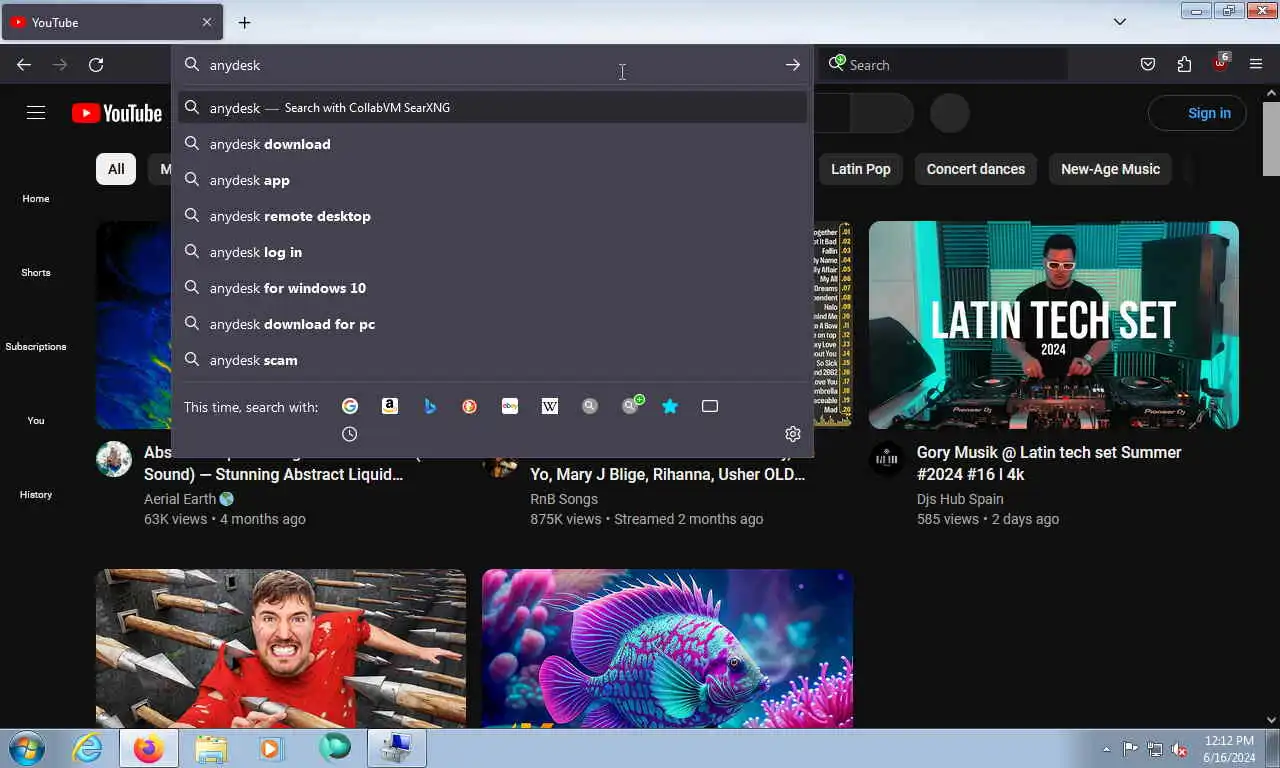Open Pocket save button

point(1148,65)
